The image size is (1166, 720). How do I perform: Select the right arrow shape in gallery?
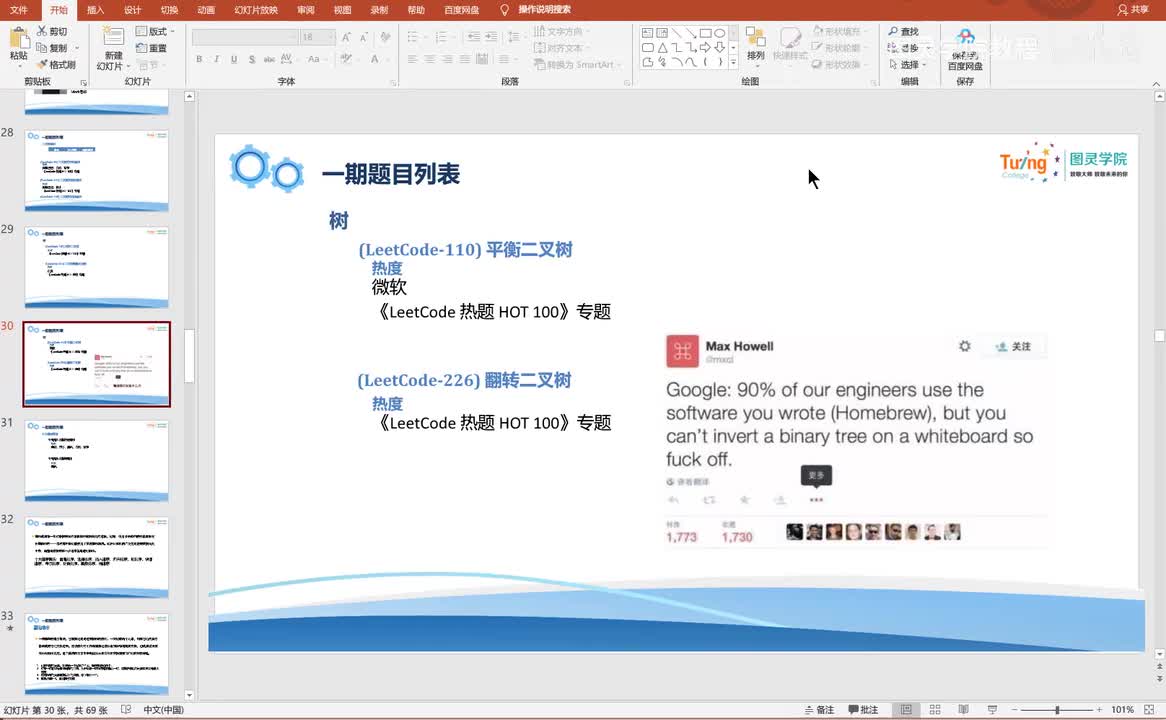click(x=705, y=48)
